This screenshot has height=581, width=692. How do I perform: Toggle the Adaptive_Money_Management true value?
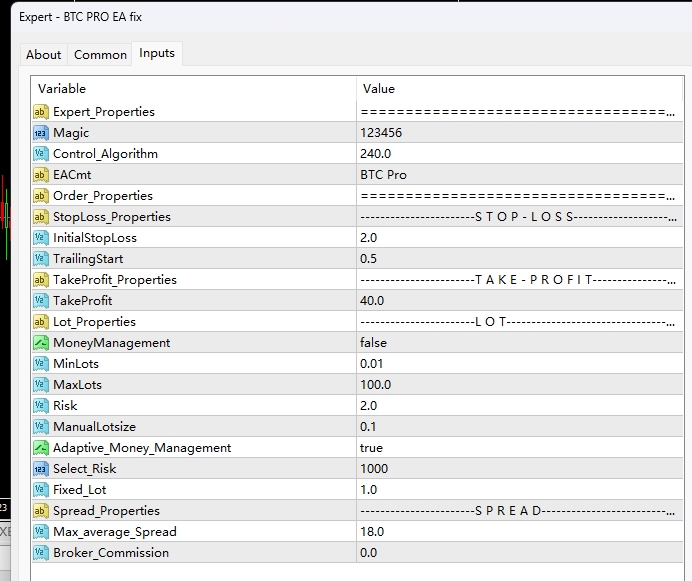click(x=371, y=448)
